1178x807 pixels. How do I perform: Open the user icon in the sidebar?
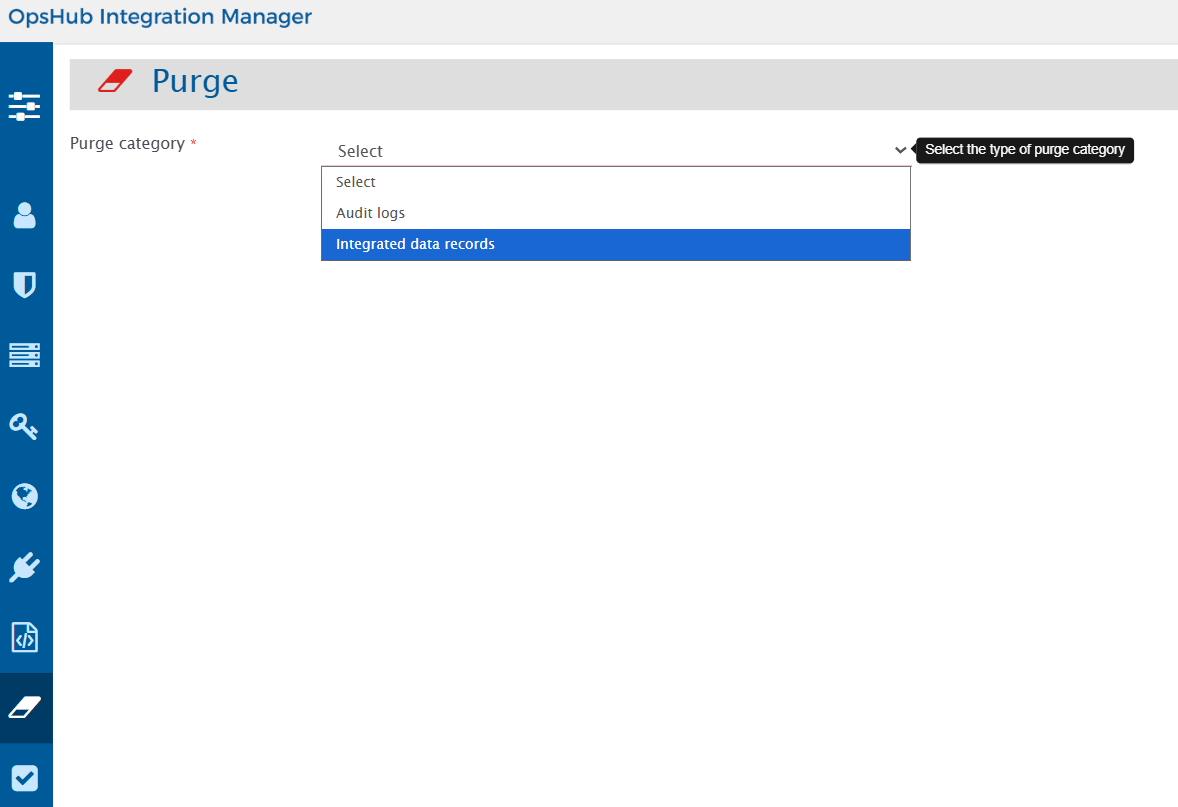(25, 215)
